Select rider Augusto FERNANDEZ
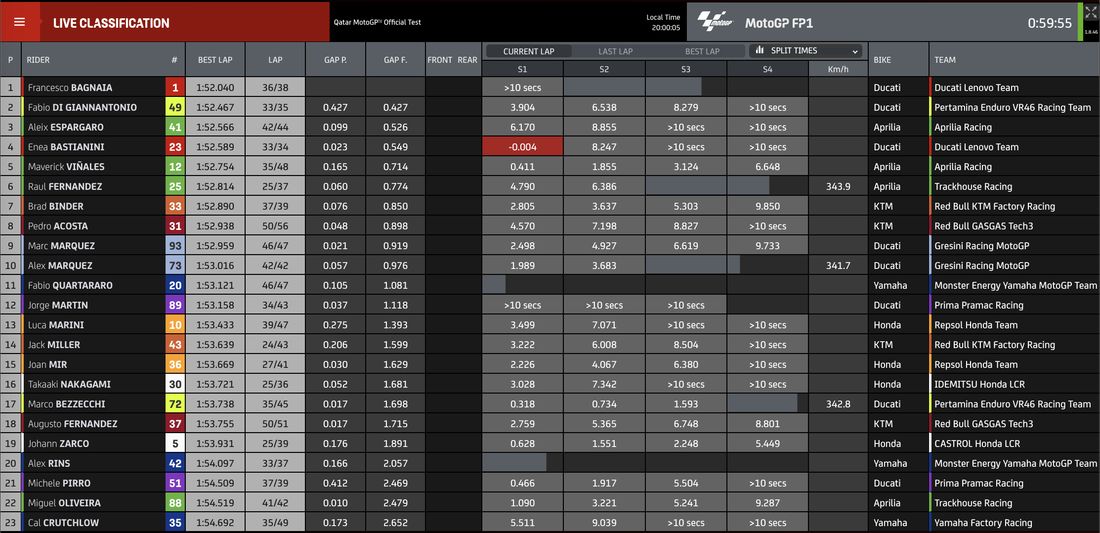 [x=72, y=424]
